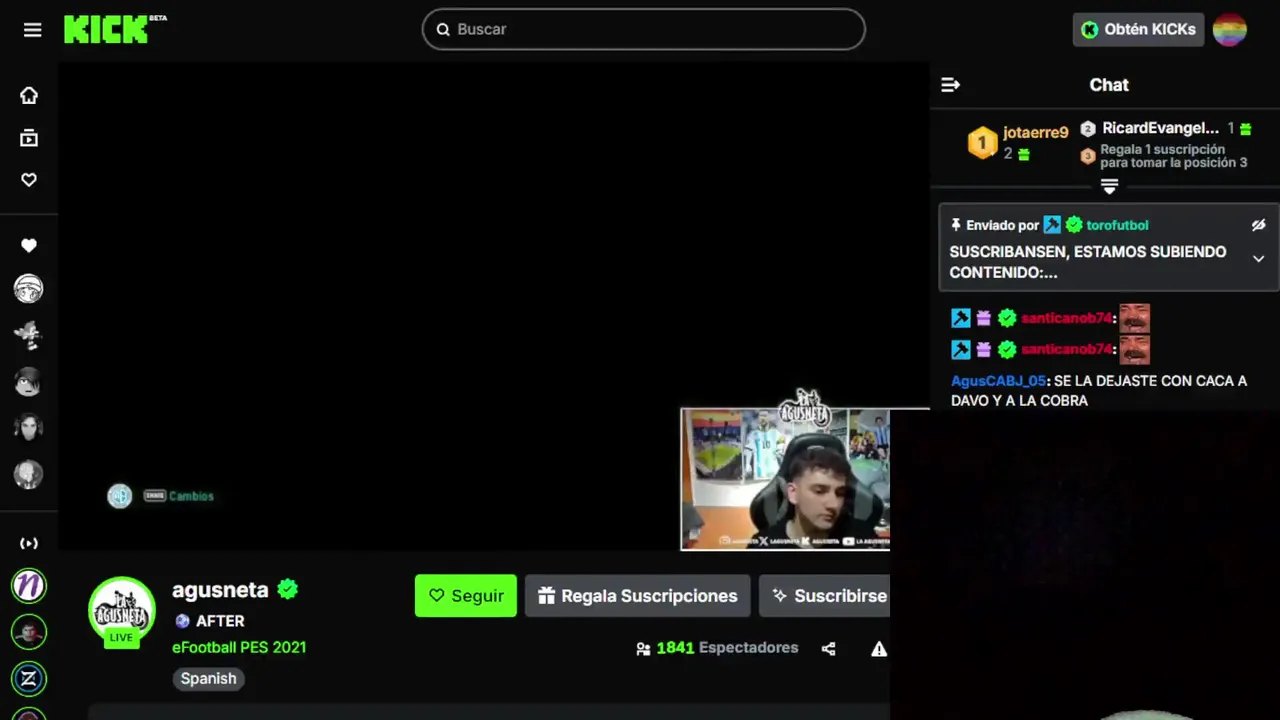The height and width of the screenshot is (720, 1280).
Task: Open Home from sidebar house icon
Action: coord(29,96)
